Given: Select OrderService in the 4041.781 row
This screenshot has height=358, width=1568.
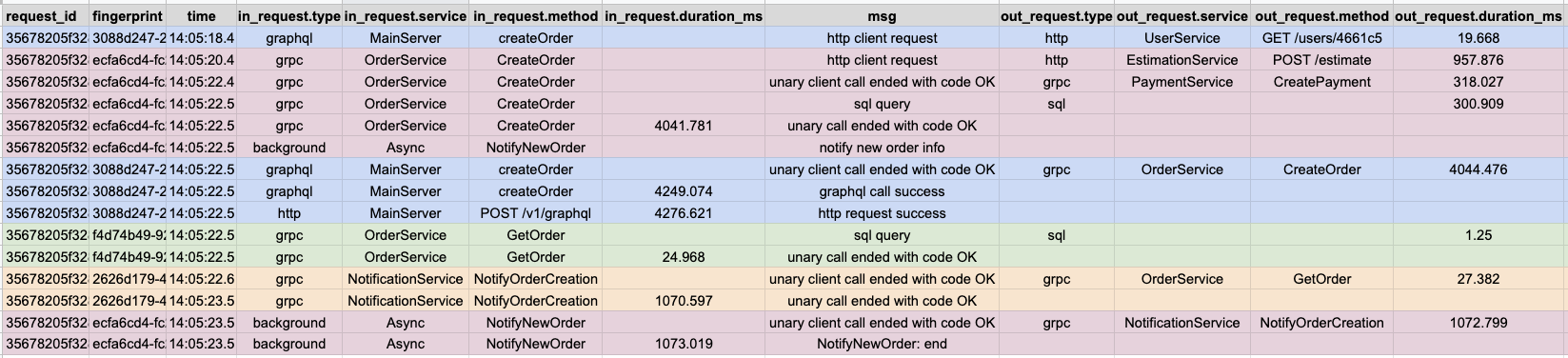Looking at the screenshot, I should 406,126.
